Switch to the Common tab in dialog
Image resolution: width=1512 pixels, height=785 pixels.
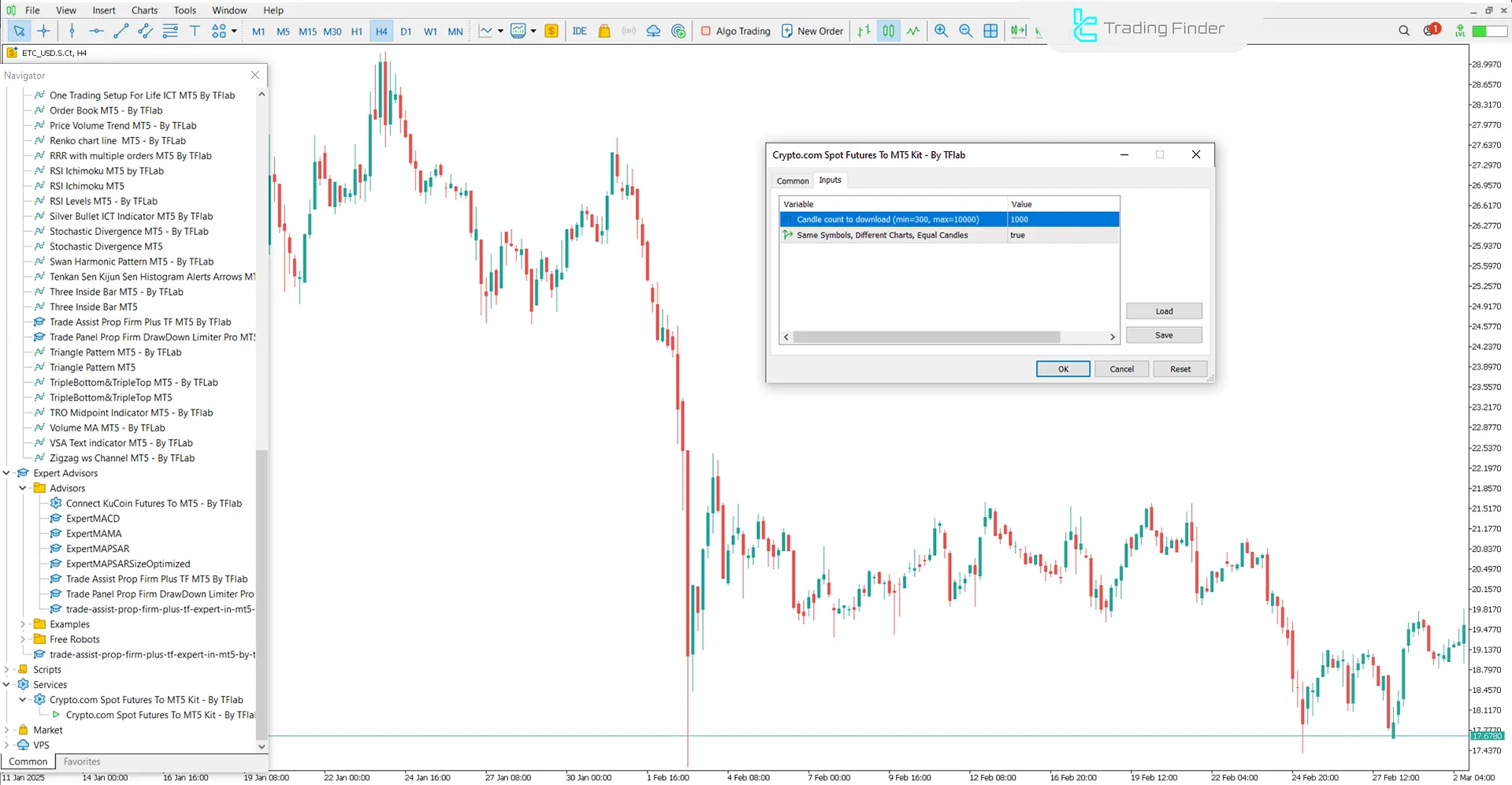[792, 180]
